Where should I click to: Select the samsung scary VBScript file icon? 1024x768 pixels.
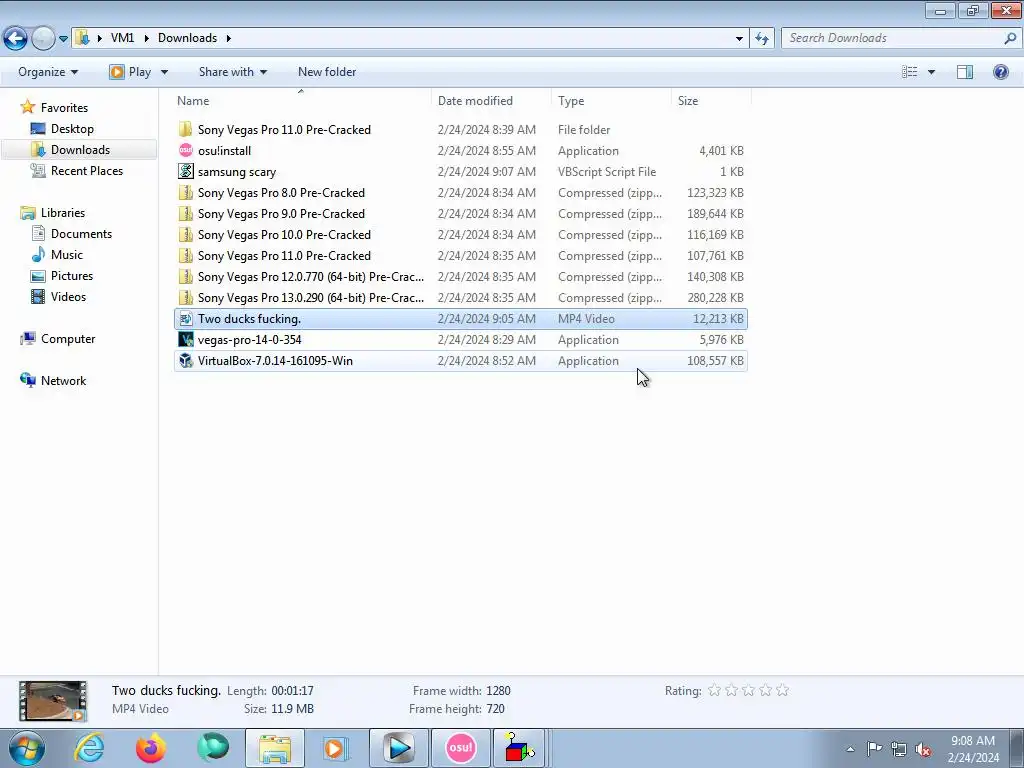coord(185,171)
